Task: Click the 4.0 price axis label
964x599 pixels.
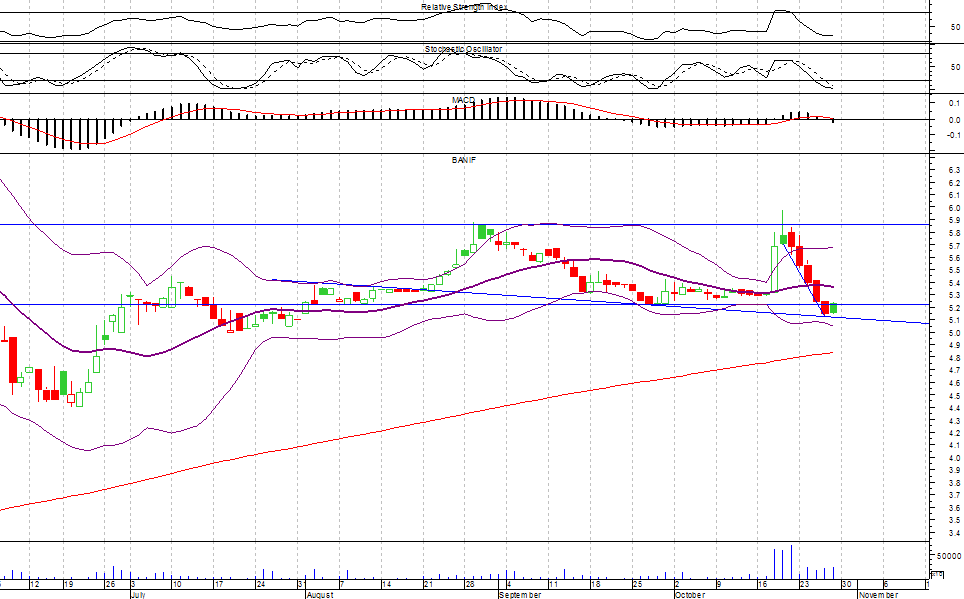Action: coord(954,458)
